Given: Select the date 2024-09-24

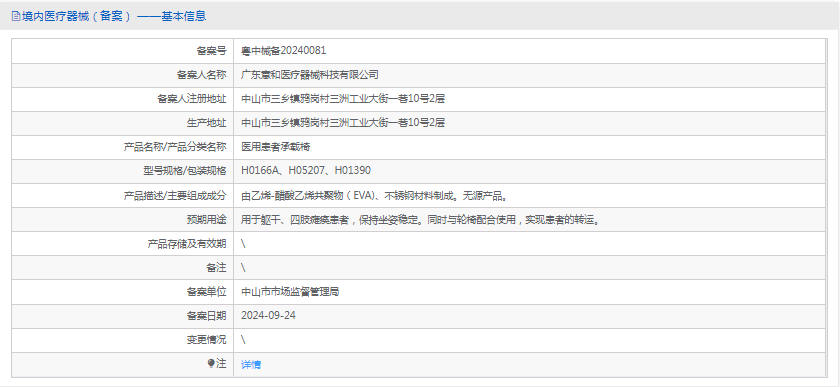Looking at the screenshot, I should [268, 316].
